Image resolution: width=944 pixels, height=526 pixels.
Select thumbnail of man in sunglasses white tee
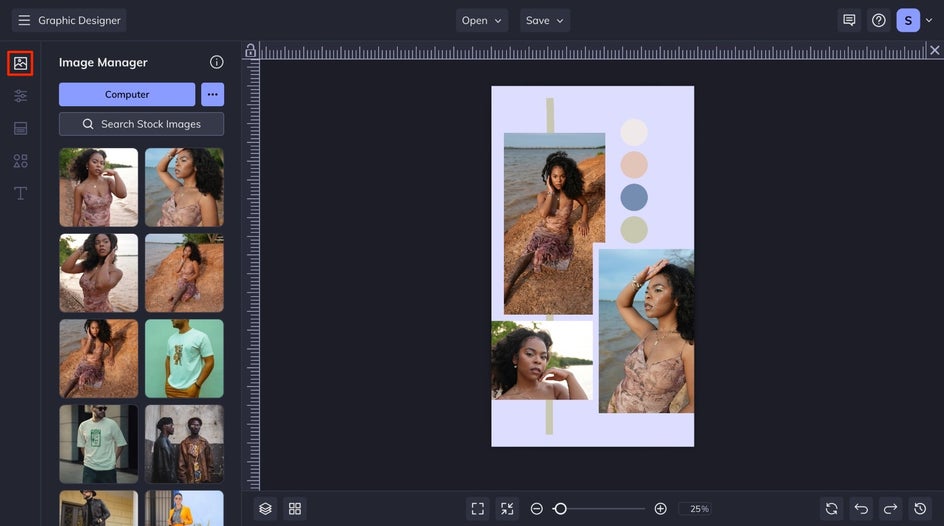click(x=99, y=444)
